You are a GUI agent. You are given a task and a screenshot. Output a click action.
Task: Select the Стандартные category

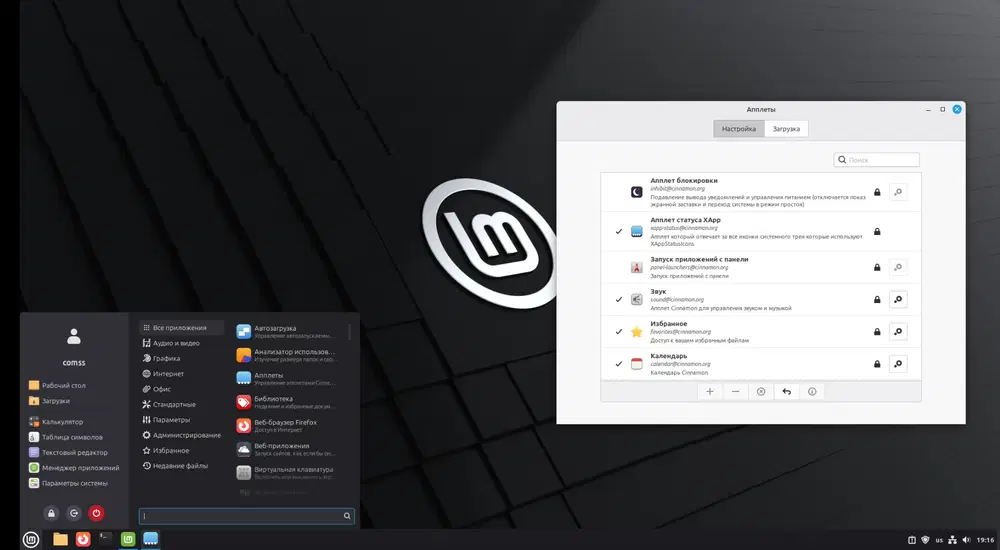182,405
